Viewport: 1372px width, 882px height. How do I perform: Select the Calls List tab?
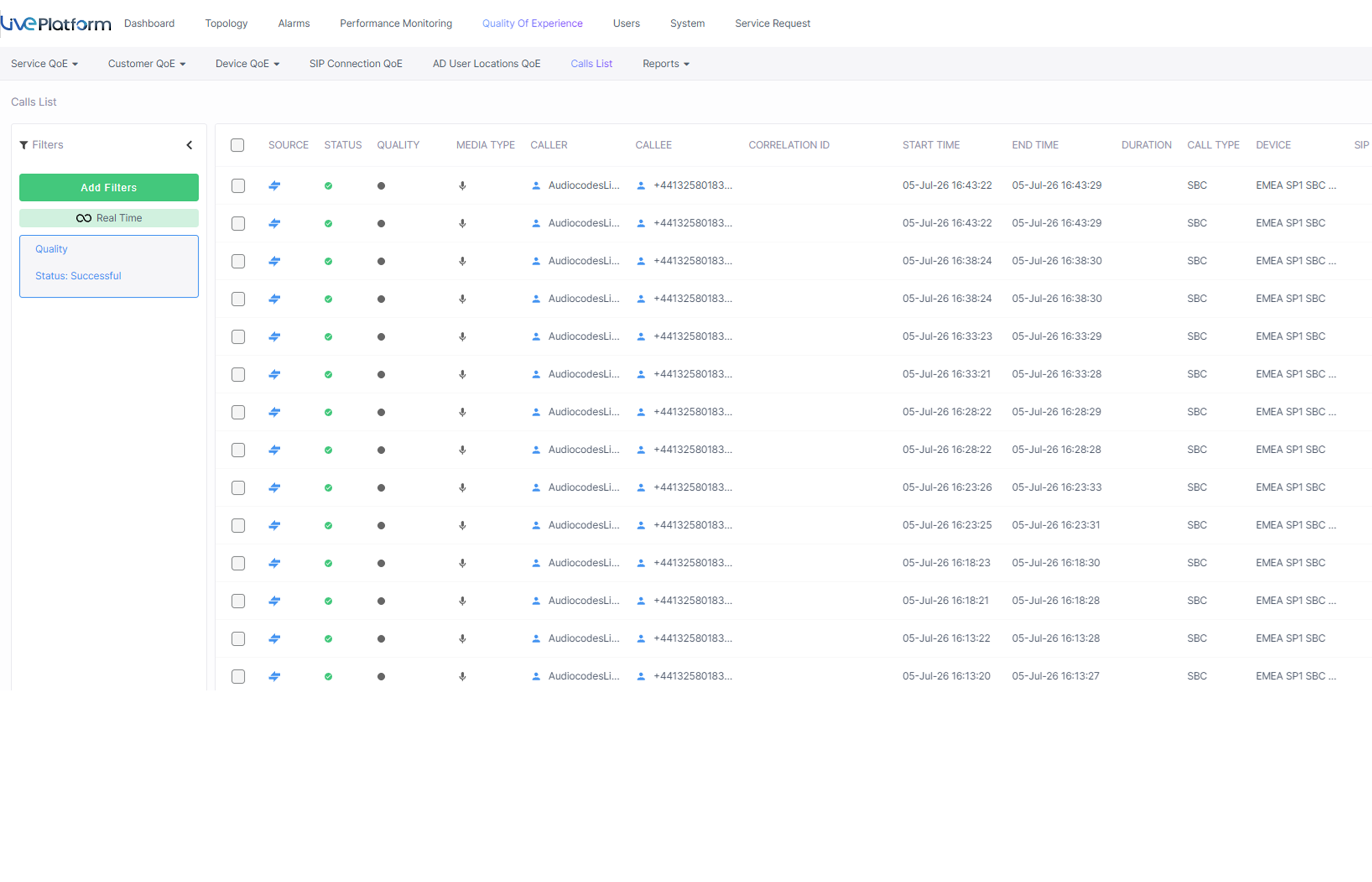tap(591, 64)
